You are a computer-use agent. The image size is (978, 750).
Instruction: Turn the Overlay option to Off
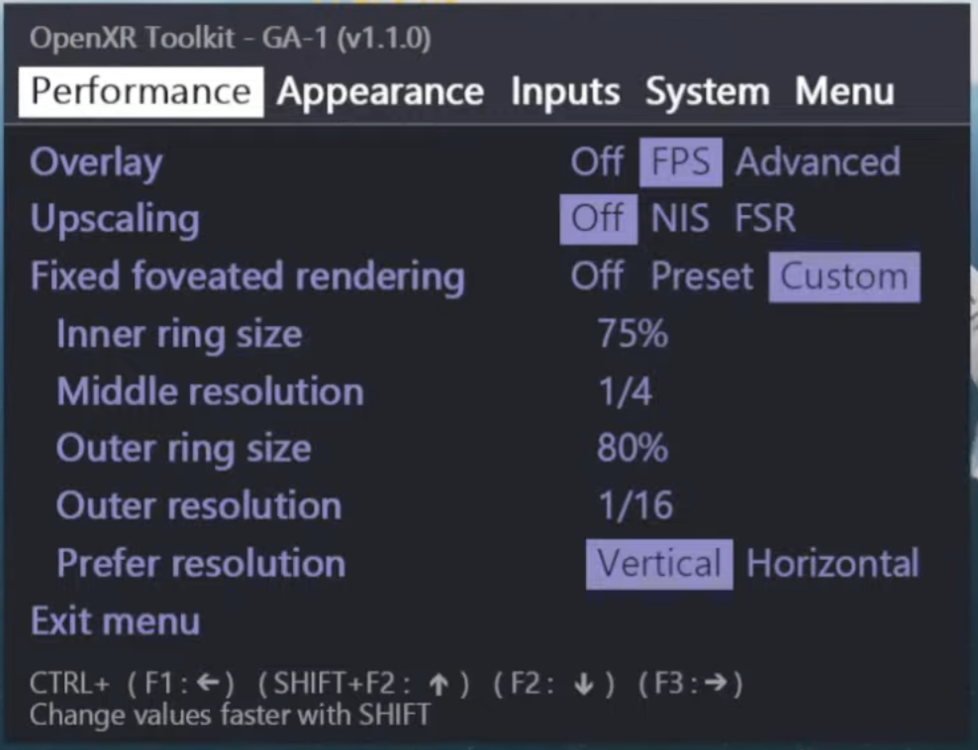(597, 163)
